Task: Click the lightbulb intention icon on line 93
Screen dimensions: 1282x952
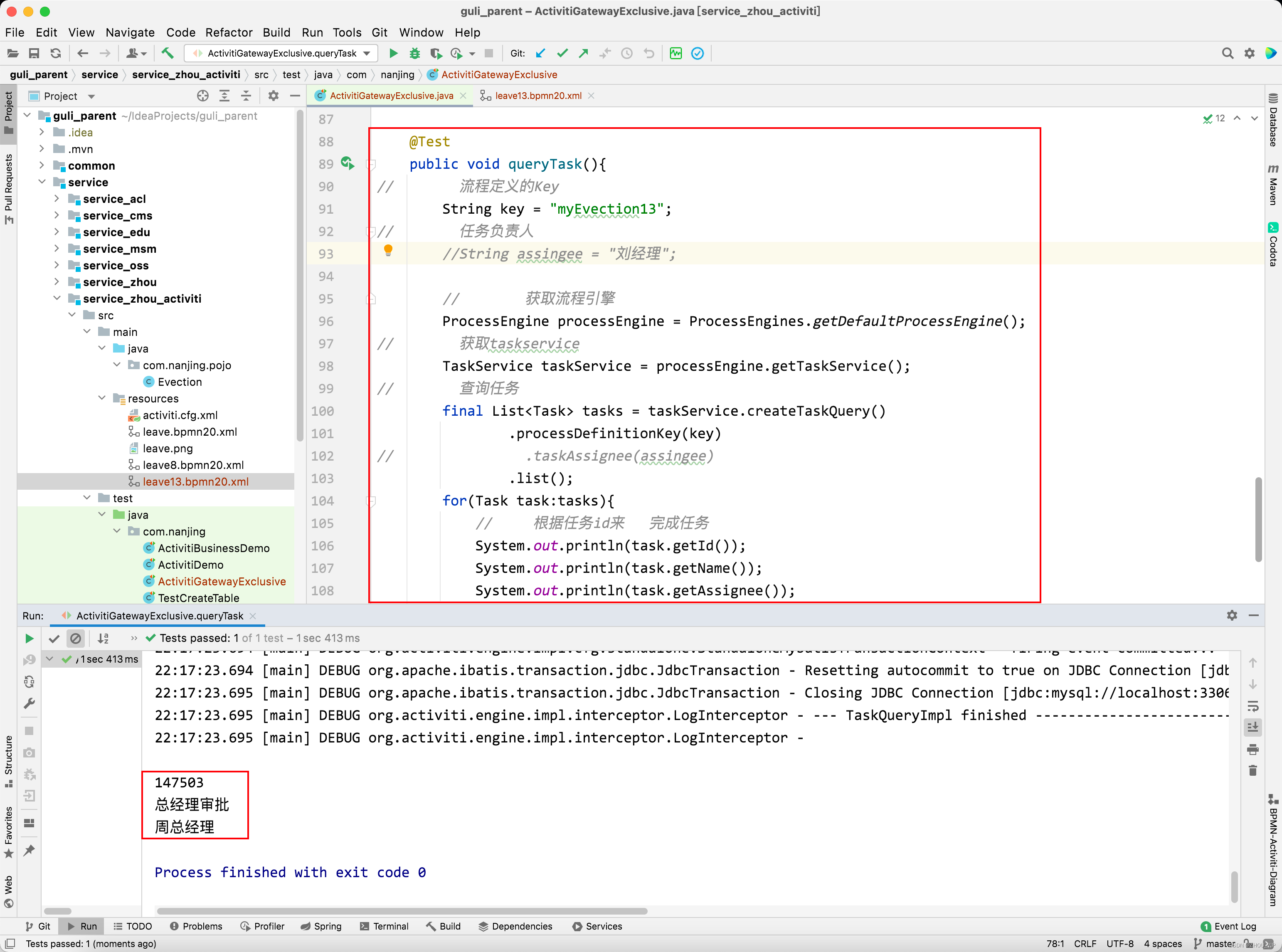Action: (388, 250)
